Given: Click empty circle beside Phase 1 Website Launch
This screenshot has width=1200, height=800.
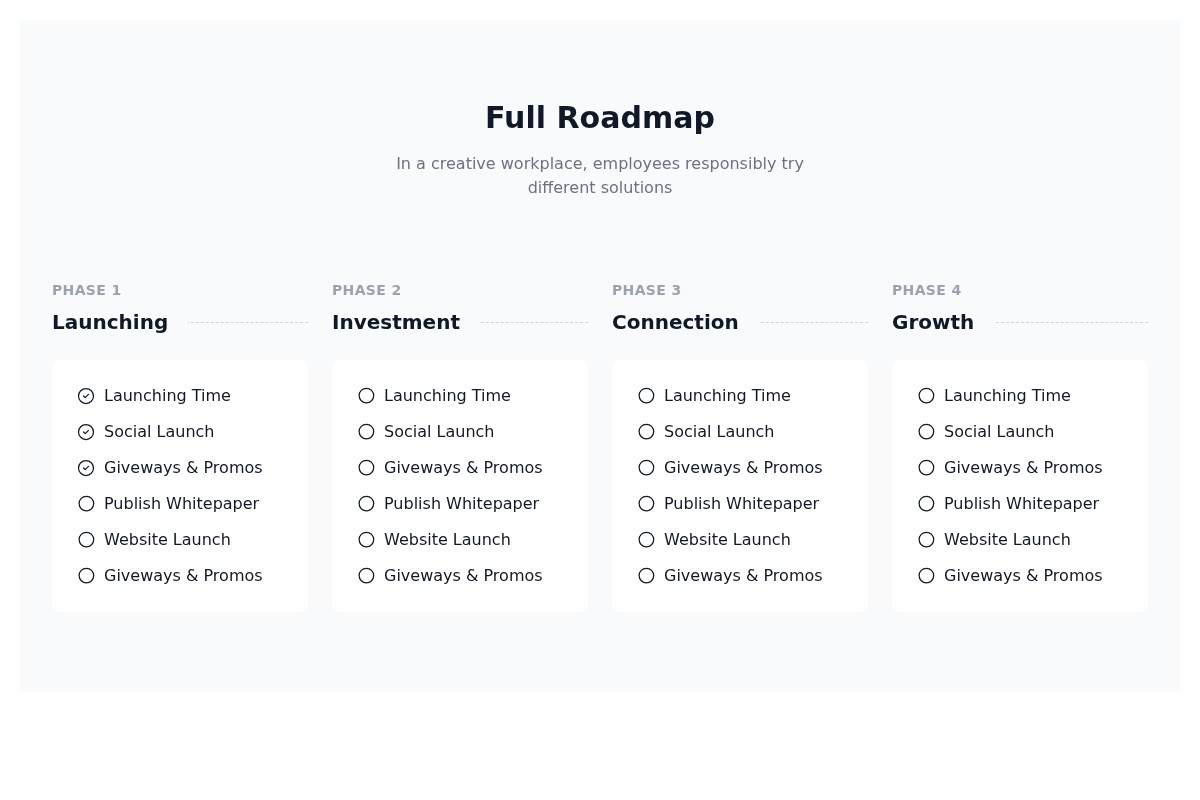Looking at the screenshot, I should 86,540.
